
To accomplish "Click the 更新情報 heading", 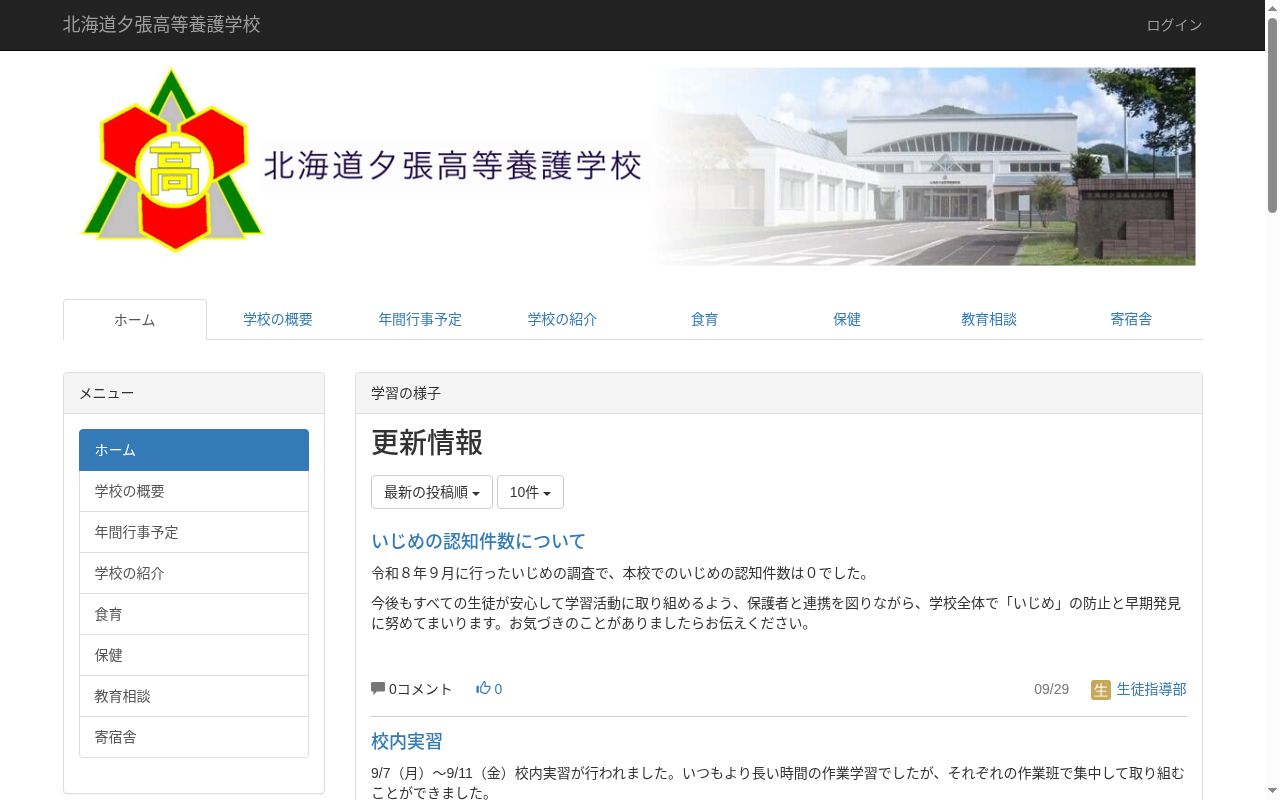I will 427,442.
